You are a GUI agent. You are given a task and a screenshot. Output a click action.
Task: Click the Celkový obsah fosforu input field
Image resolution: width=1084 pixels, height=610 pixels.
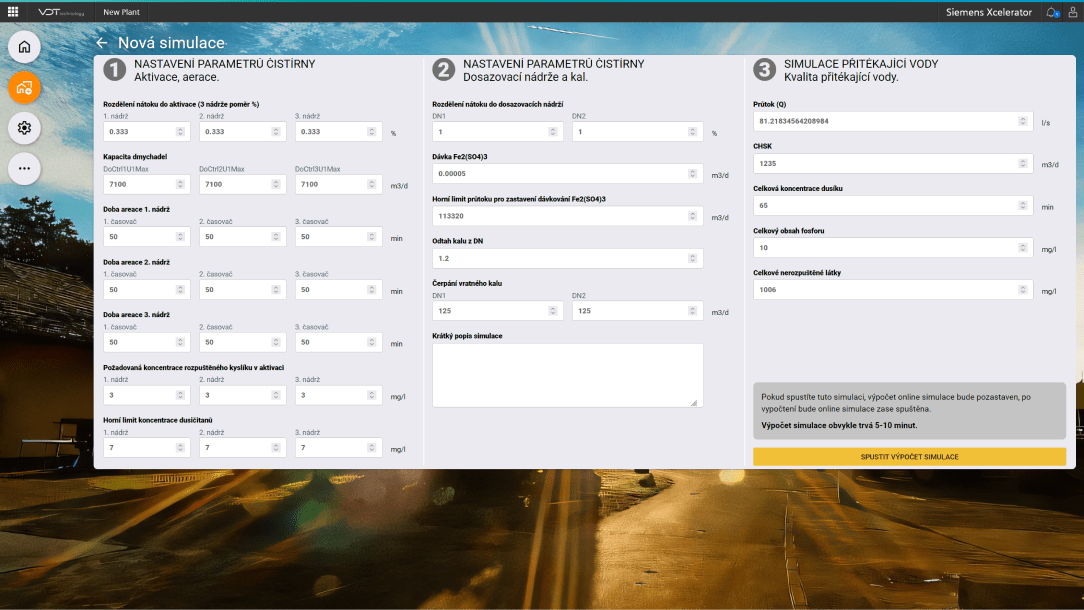[885, 247]
